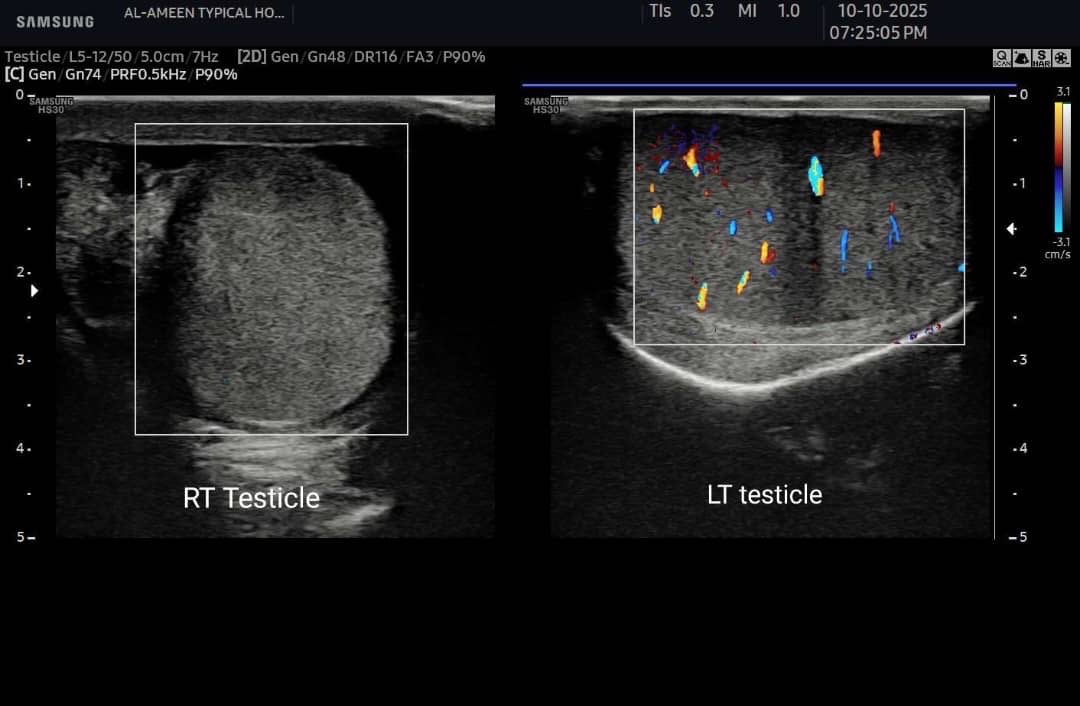The width and height of the screenshot is (1080, 706).
Task: Click the Testicle preset label
Action: coord(32,56)
